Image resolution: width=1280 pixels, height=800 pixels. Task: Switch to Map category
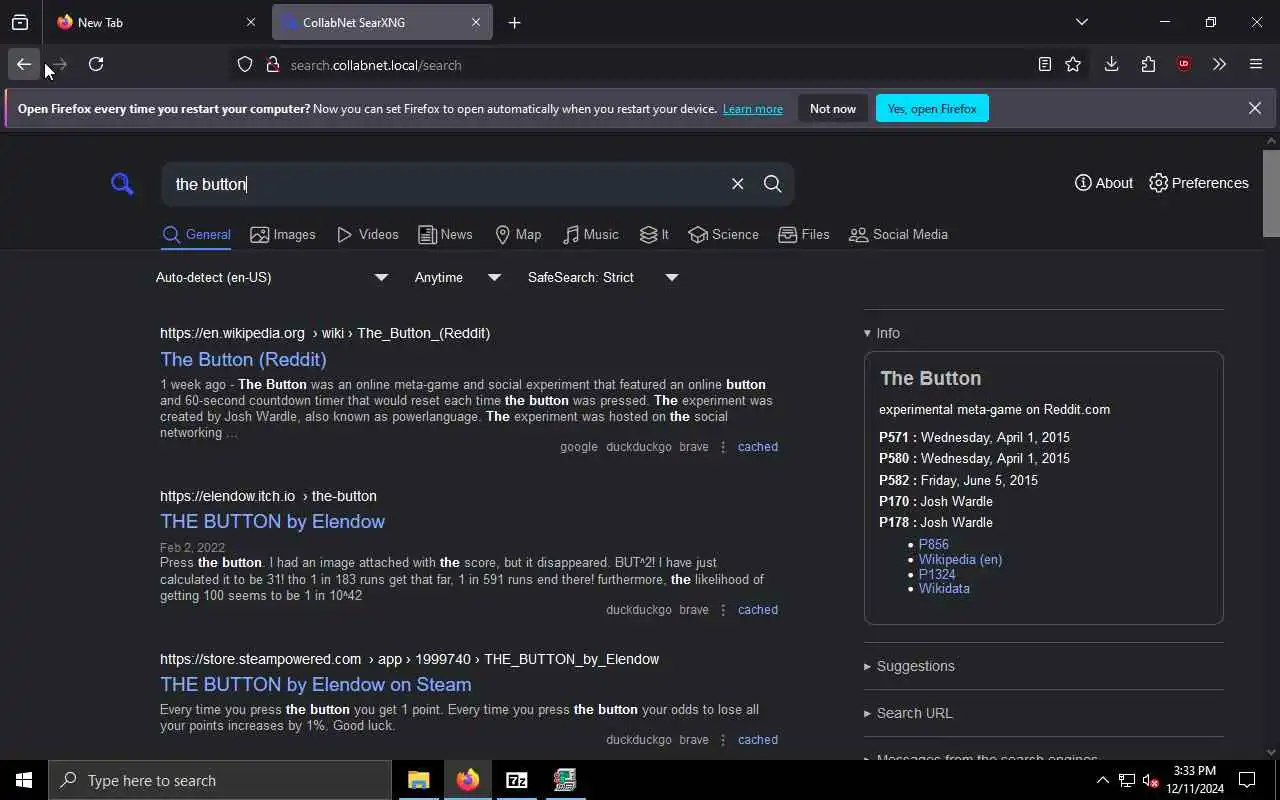point(518,235)
